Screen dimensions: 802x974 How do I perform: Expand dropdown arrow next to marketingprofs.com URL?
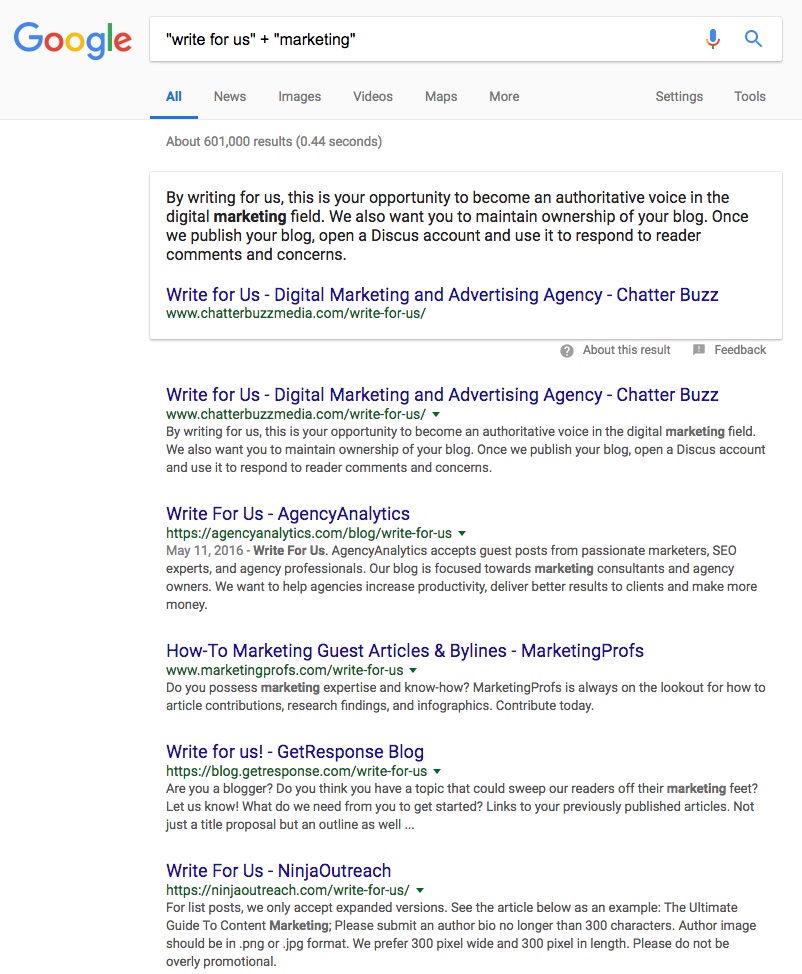[x=413, y=671]
